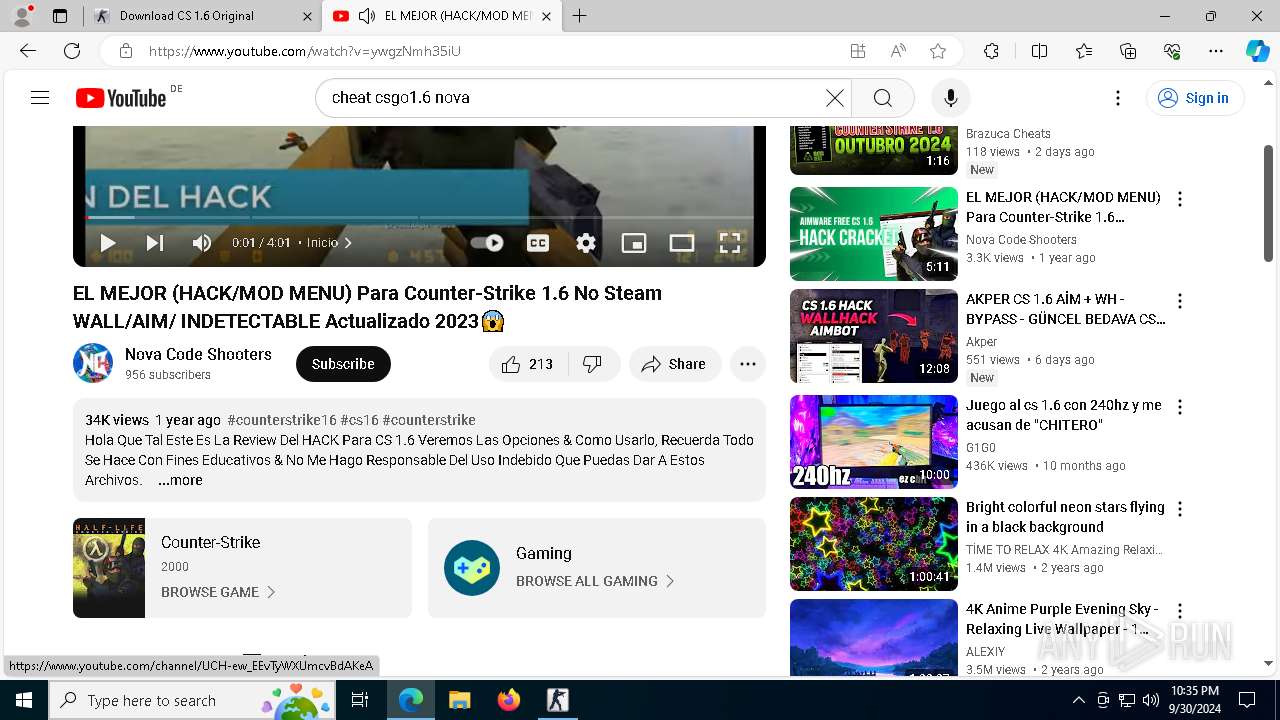
Task: Open the browser profile icon
Action: coord(22,16)
